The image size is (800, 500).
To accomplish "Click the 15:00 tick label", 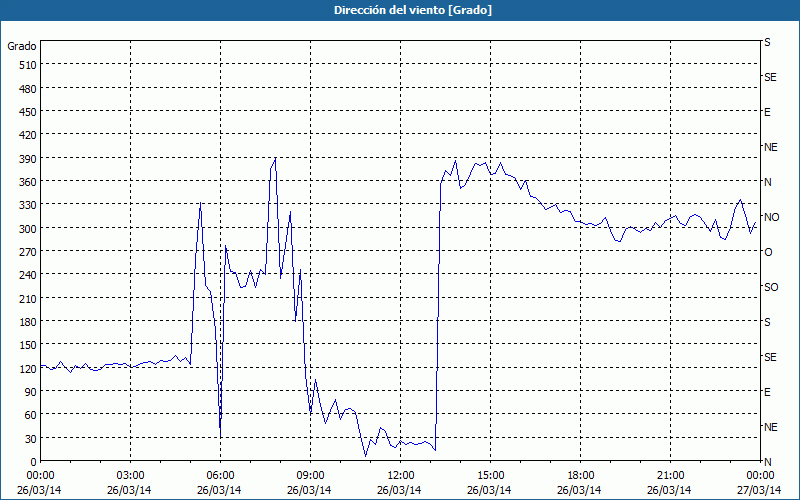I will [490, 476].
